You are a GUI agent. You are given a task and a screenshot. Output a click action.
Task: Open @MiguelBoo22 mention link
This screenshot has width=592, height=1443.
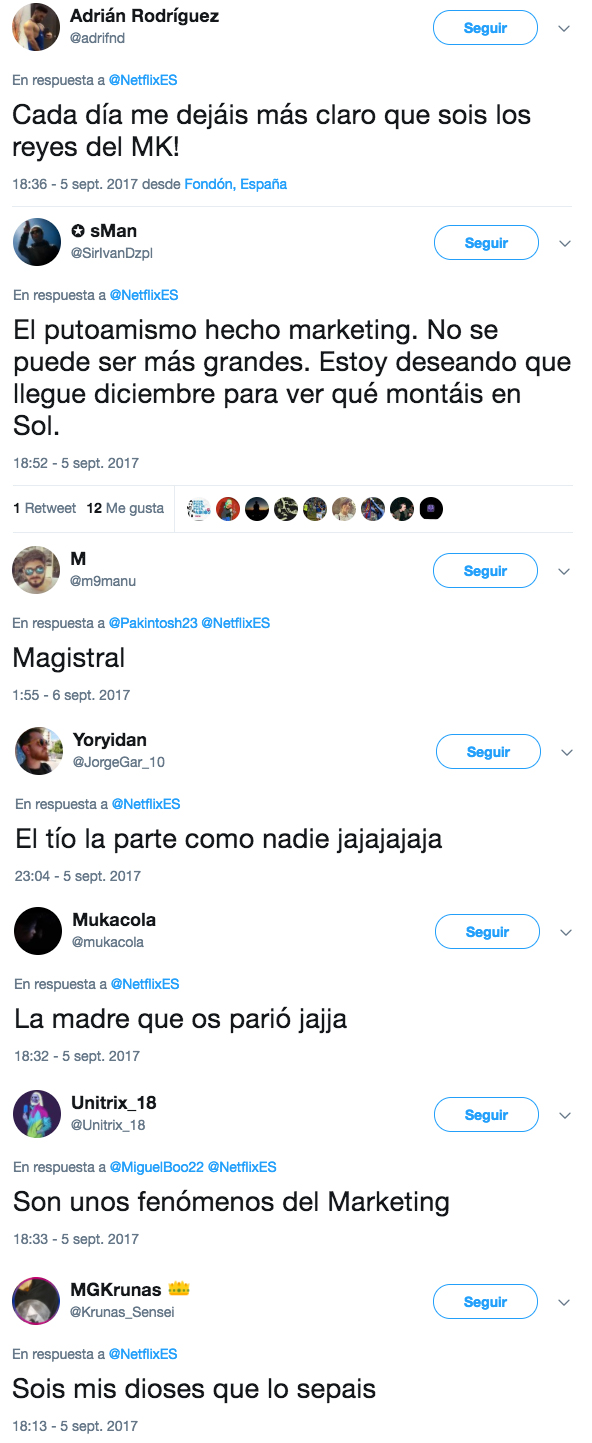click(157, 1167)
